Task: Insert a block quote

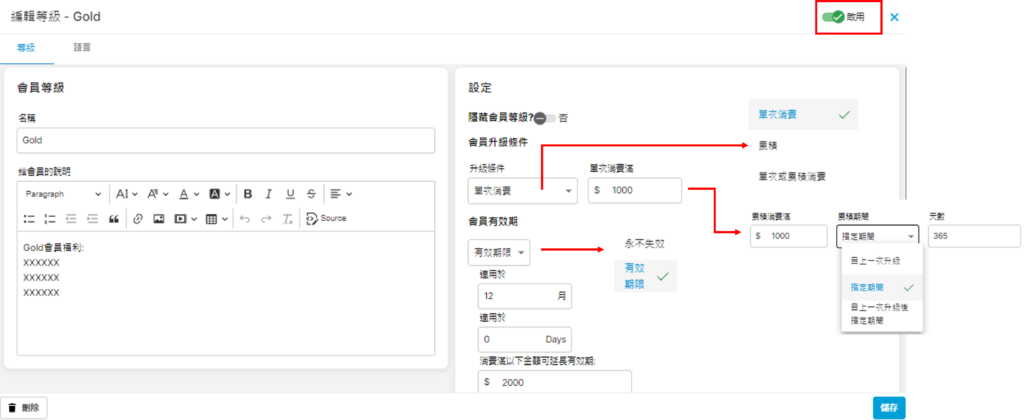Action: 113,218
